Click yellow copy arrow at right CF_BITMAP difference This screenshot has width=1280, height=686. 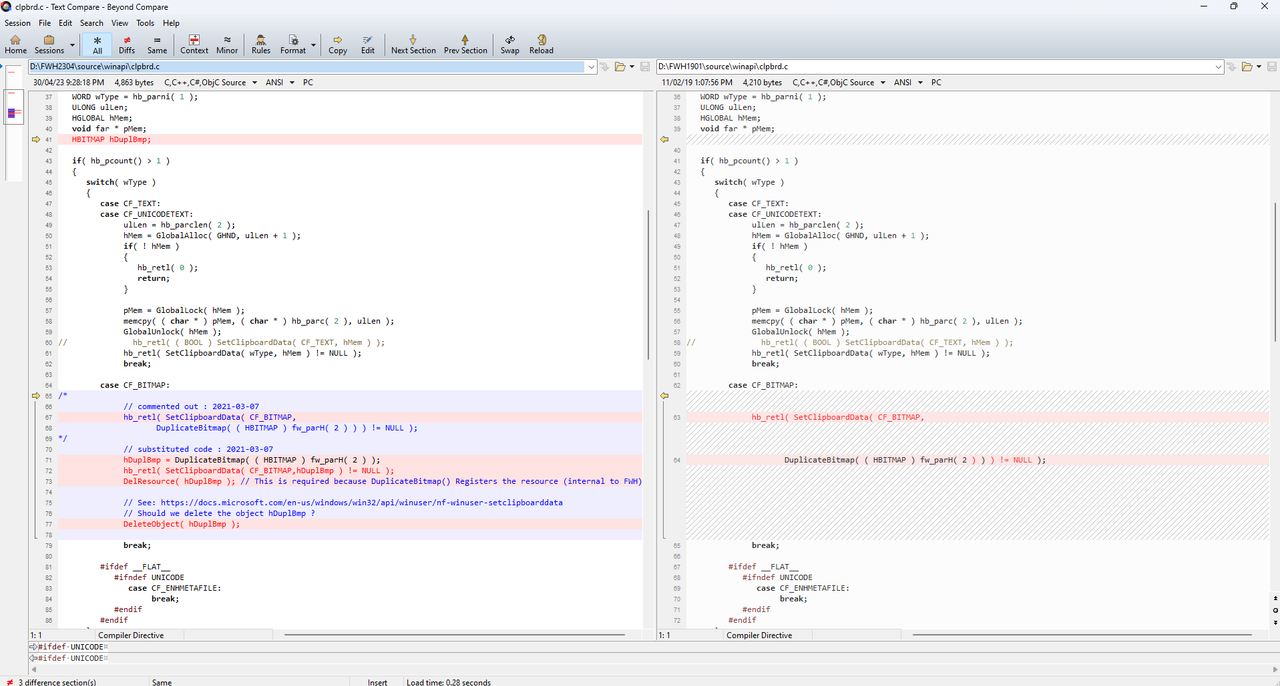(664, 396)
